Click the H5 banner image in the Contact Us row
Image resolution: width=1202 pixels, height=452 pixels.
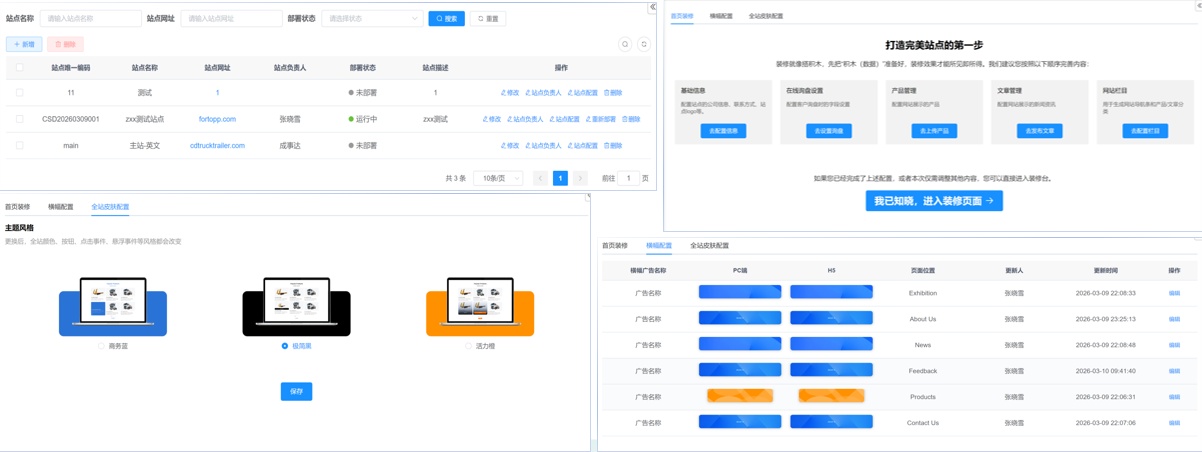point(831,423)
